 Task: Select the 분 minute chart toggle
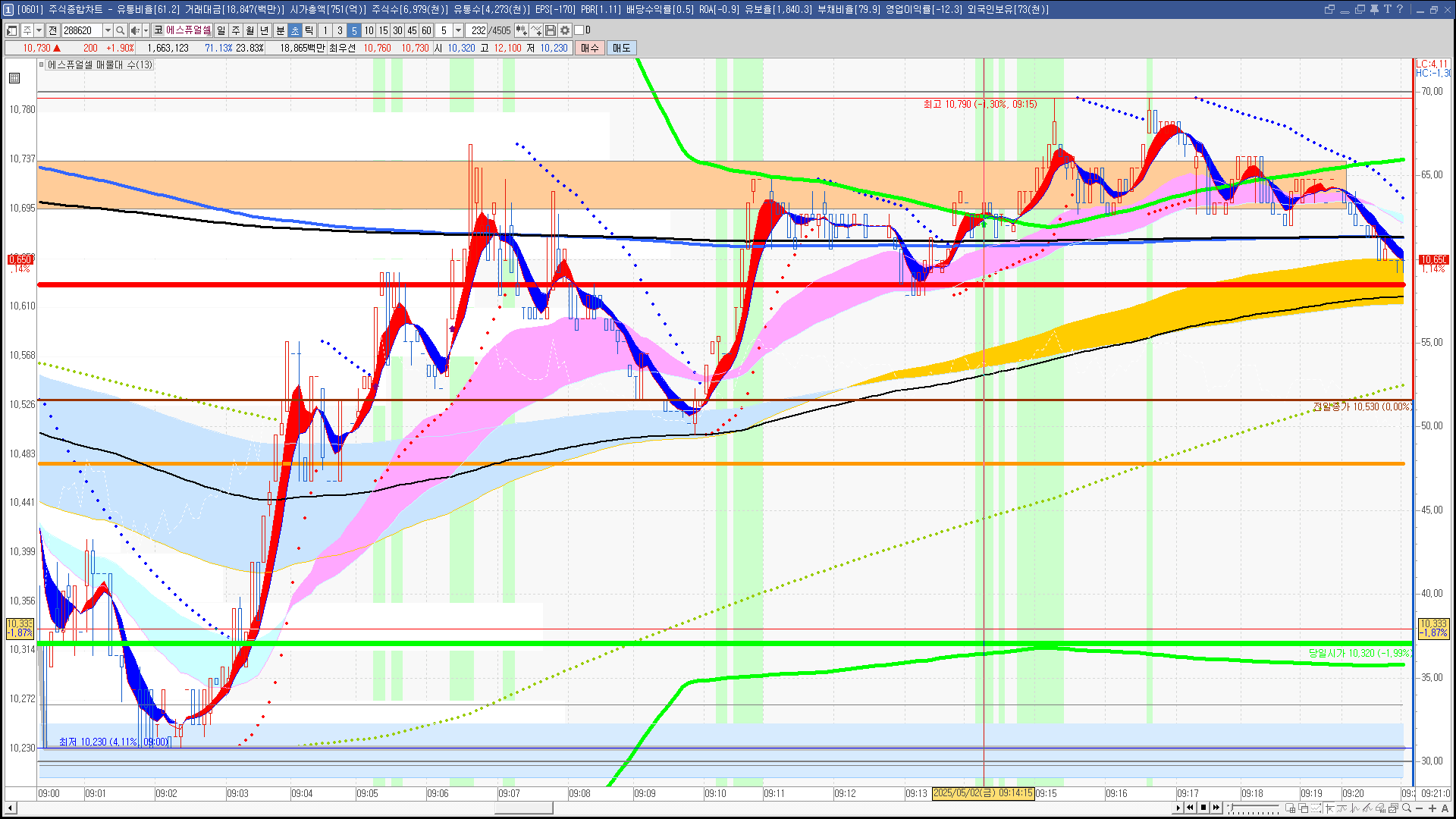click(280, 30)
